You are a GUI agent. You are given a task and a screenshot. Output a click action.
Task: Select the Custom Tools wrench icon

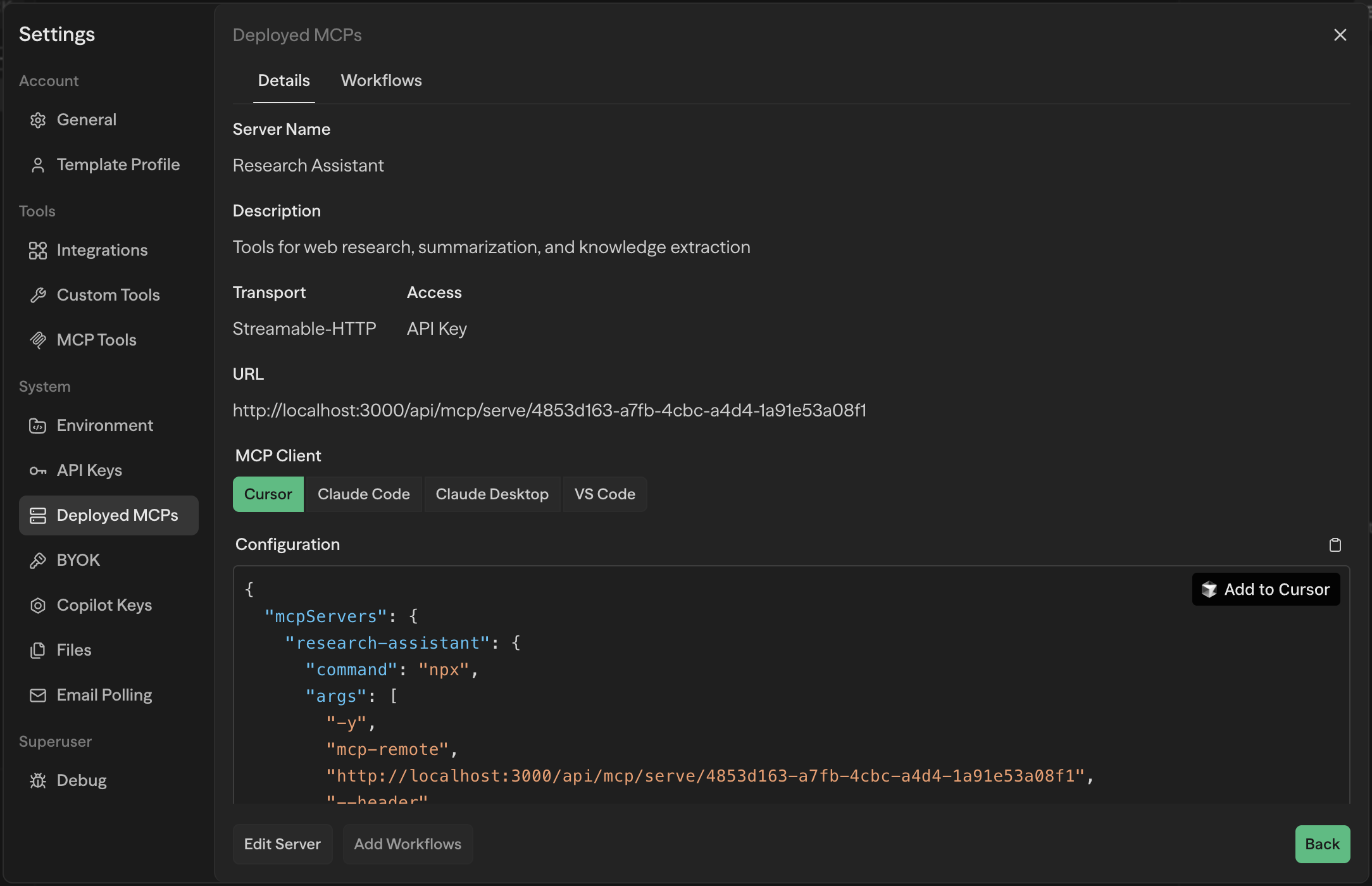pos(38,295)
